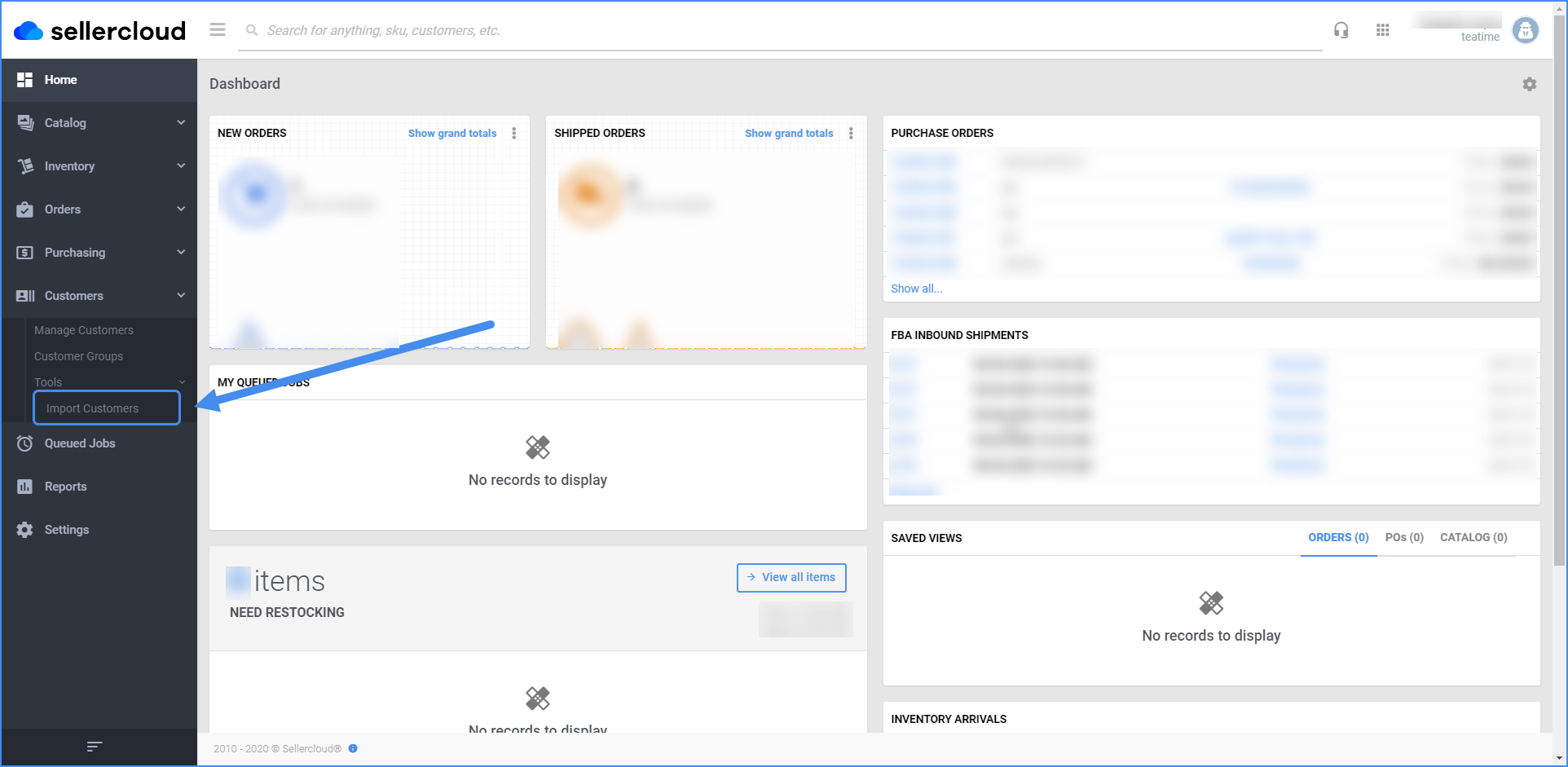Click the Settings label in sidebar

67,530
